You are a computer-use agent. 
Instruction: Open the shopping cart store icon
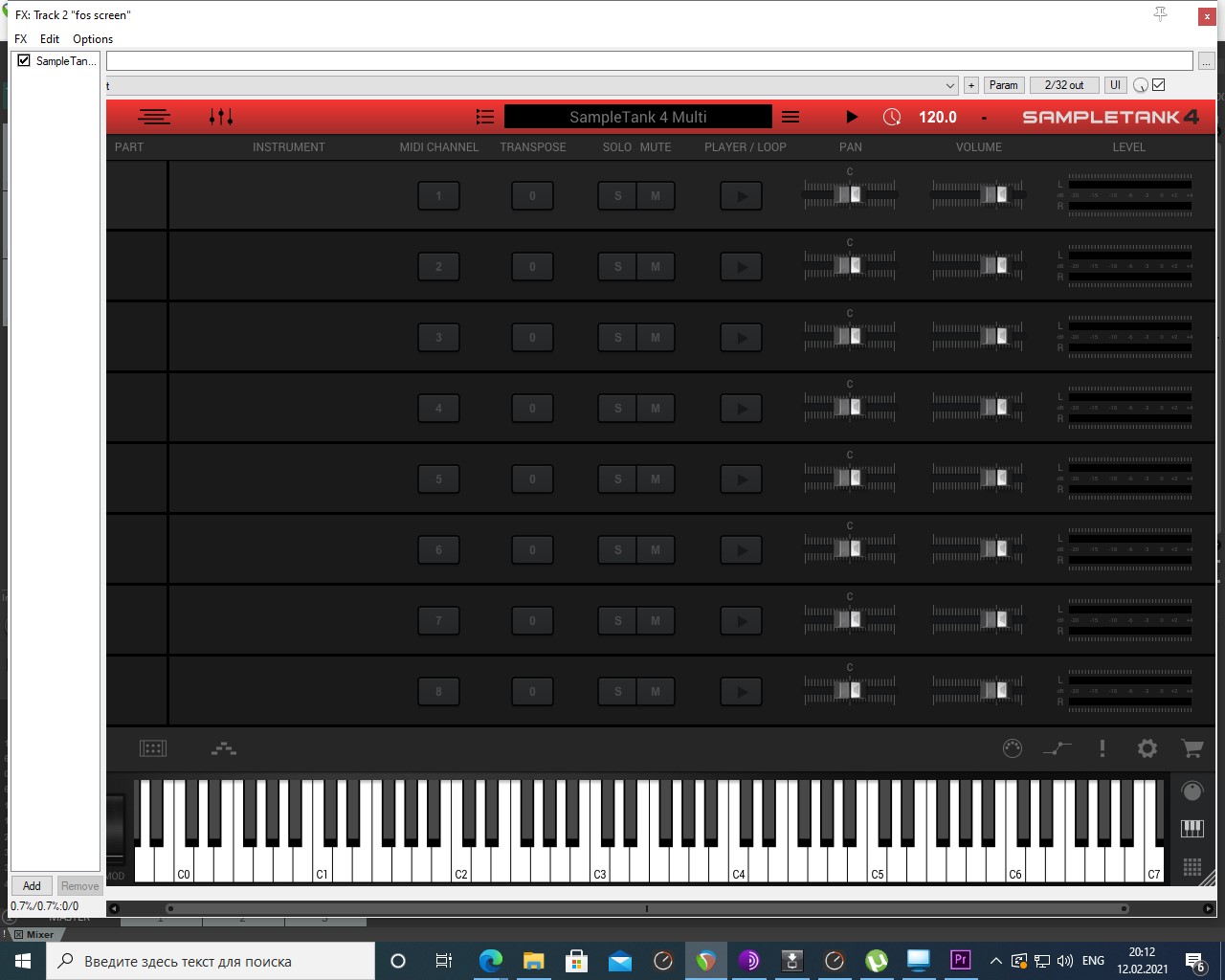pos(1192,748)
